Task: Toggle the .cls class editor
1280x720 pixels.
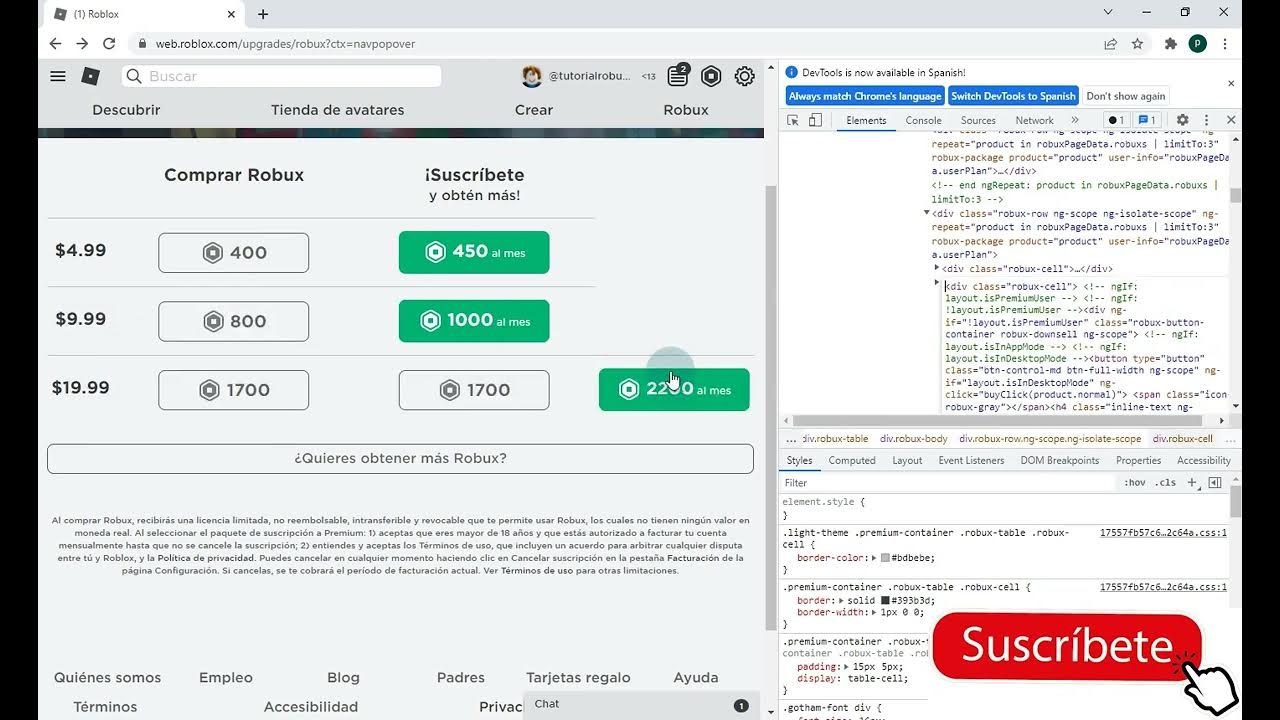Action: point(1166,483)
